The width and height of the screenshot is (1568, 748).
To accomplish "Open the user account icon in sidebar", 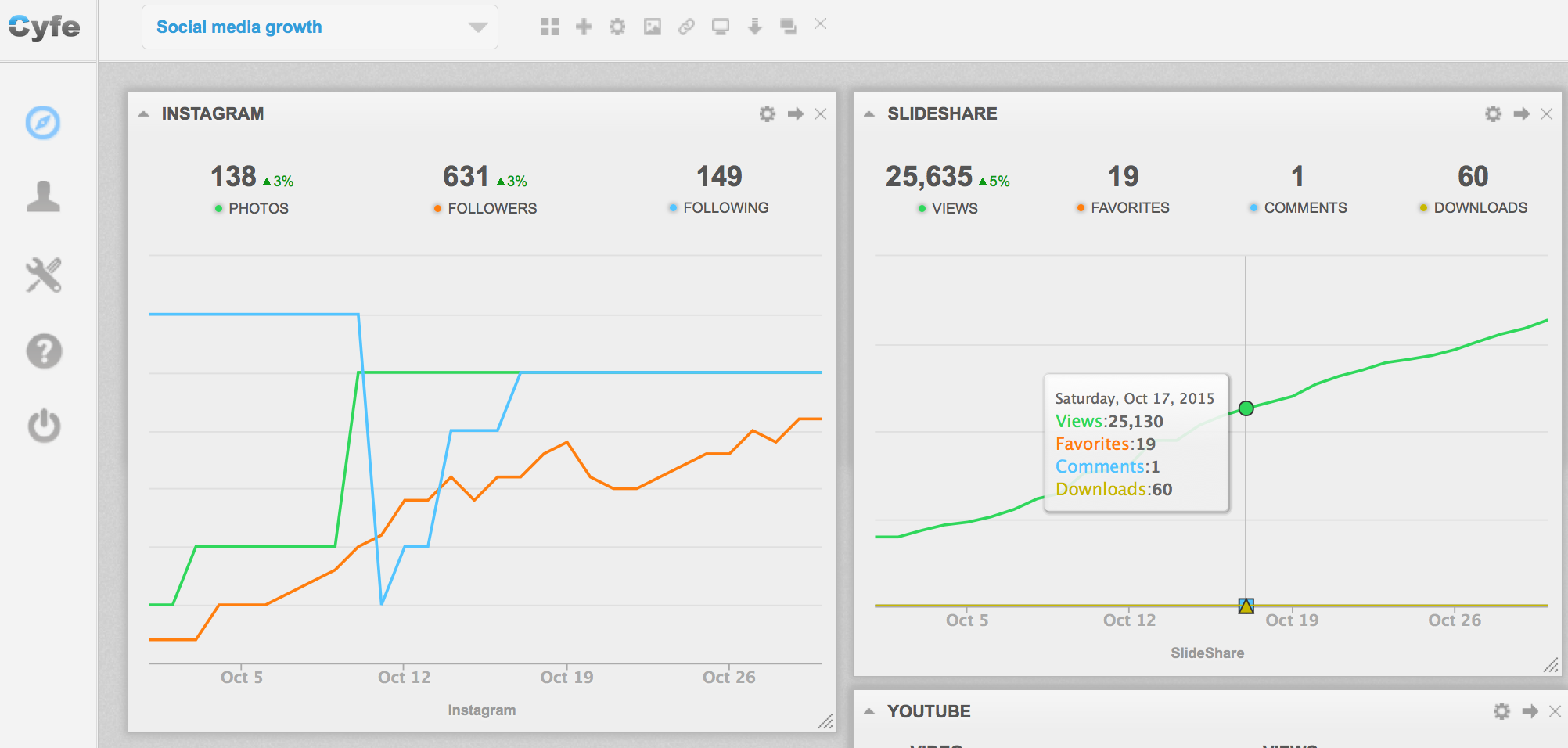I will pos(43,196).
